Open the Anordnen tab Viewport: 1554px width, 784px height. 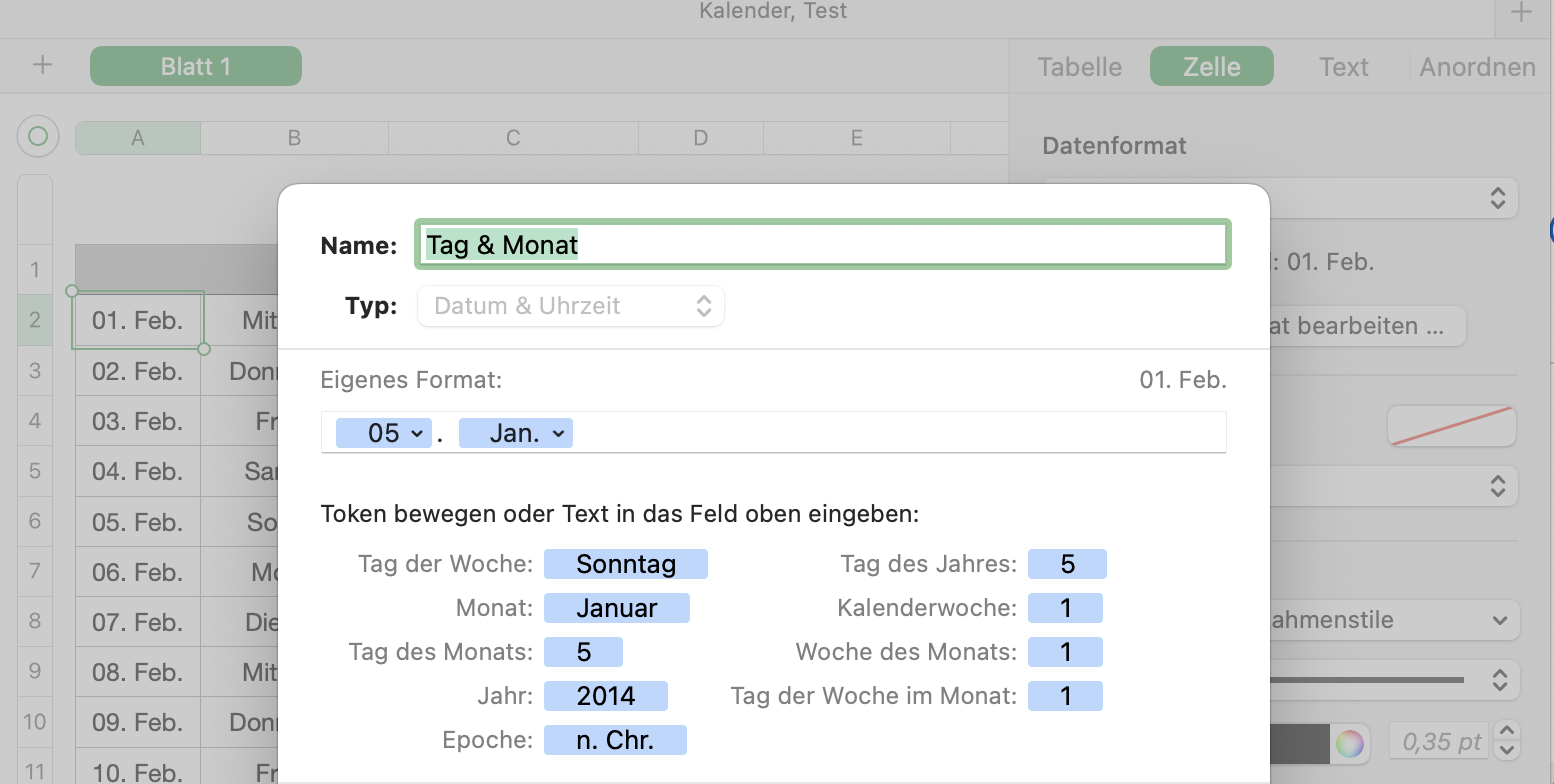coord(1477,67)
